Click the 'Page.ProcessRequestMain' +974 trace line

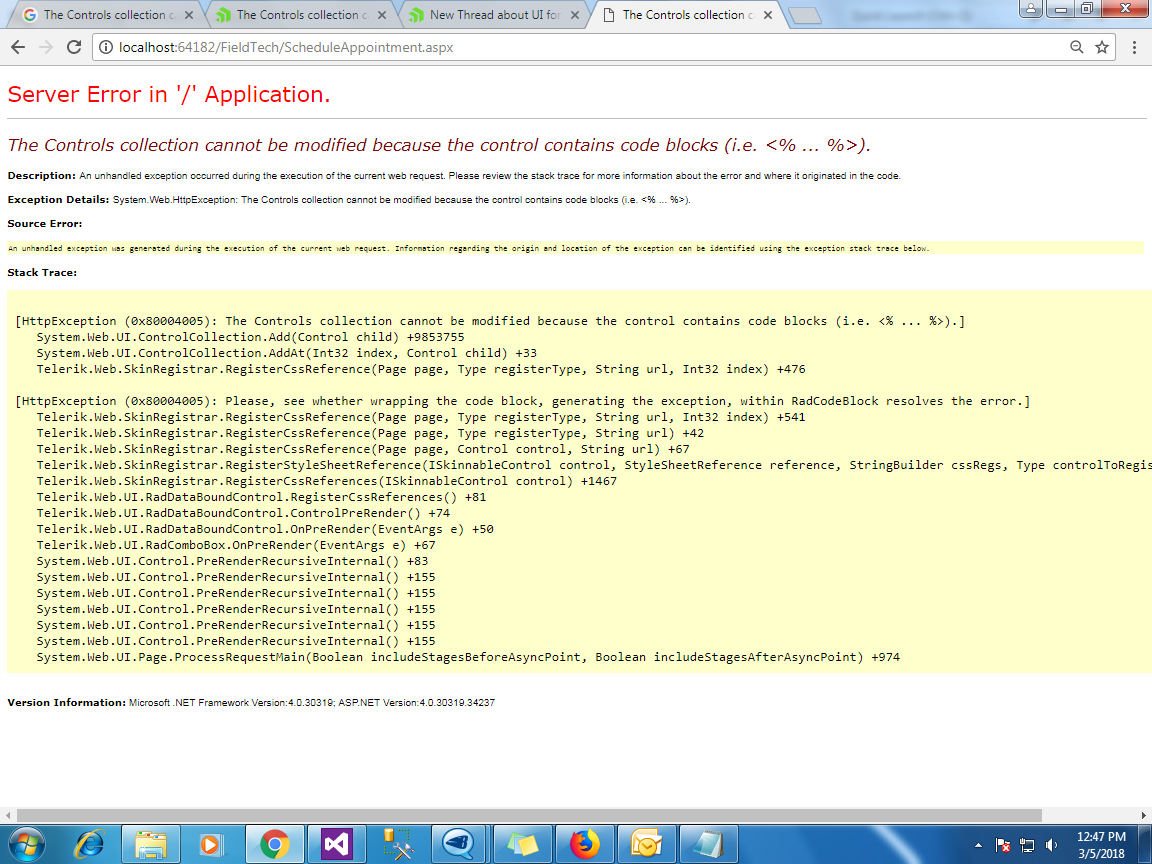(468, 657)
